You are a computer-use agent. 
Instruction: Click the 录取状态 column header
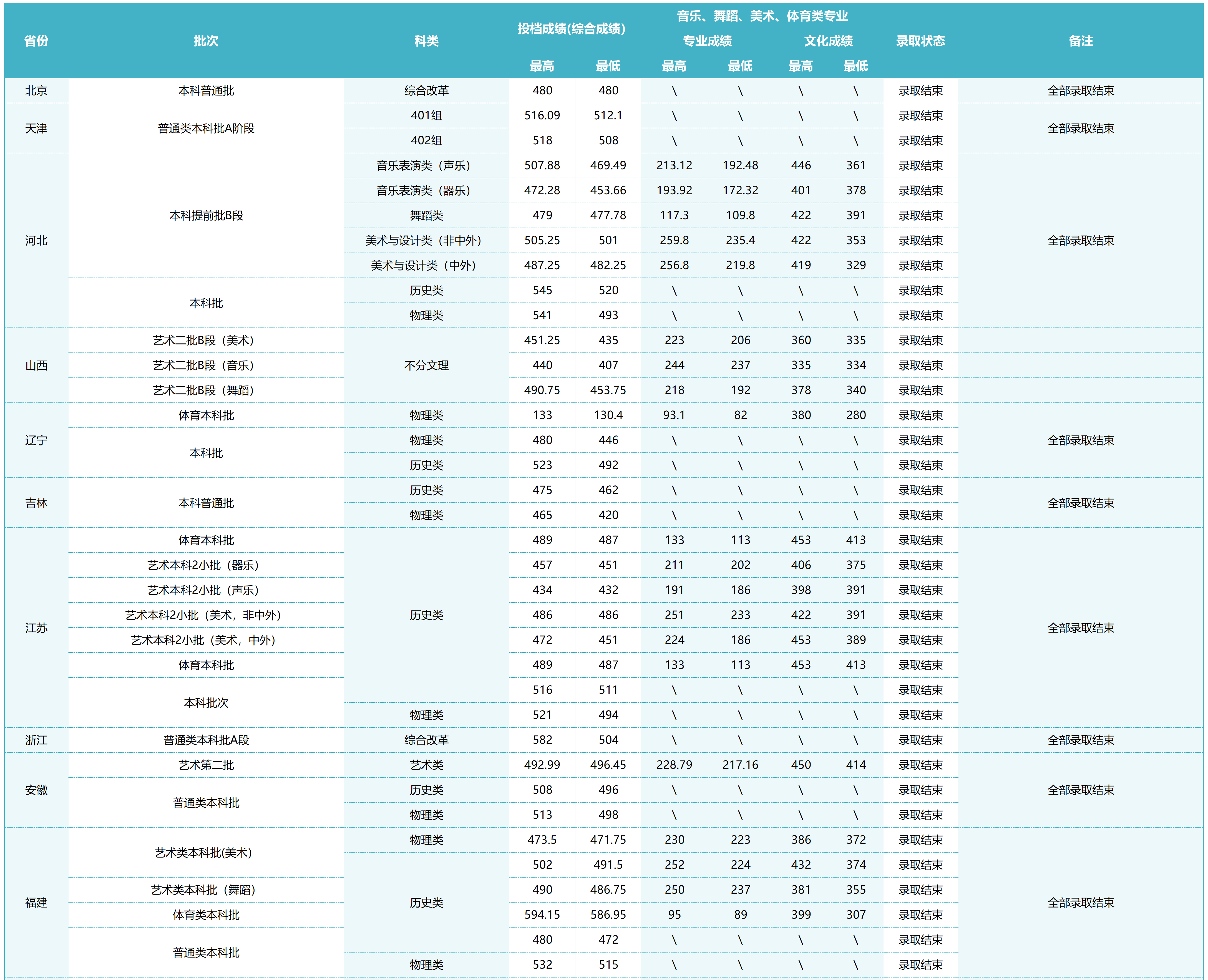tap(920, 41)
